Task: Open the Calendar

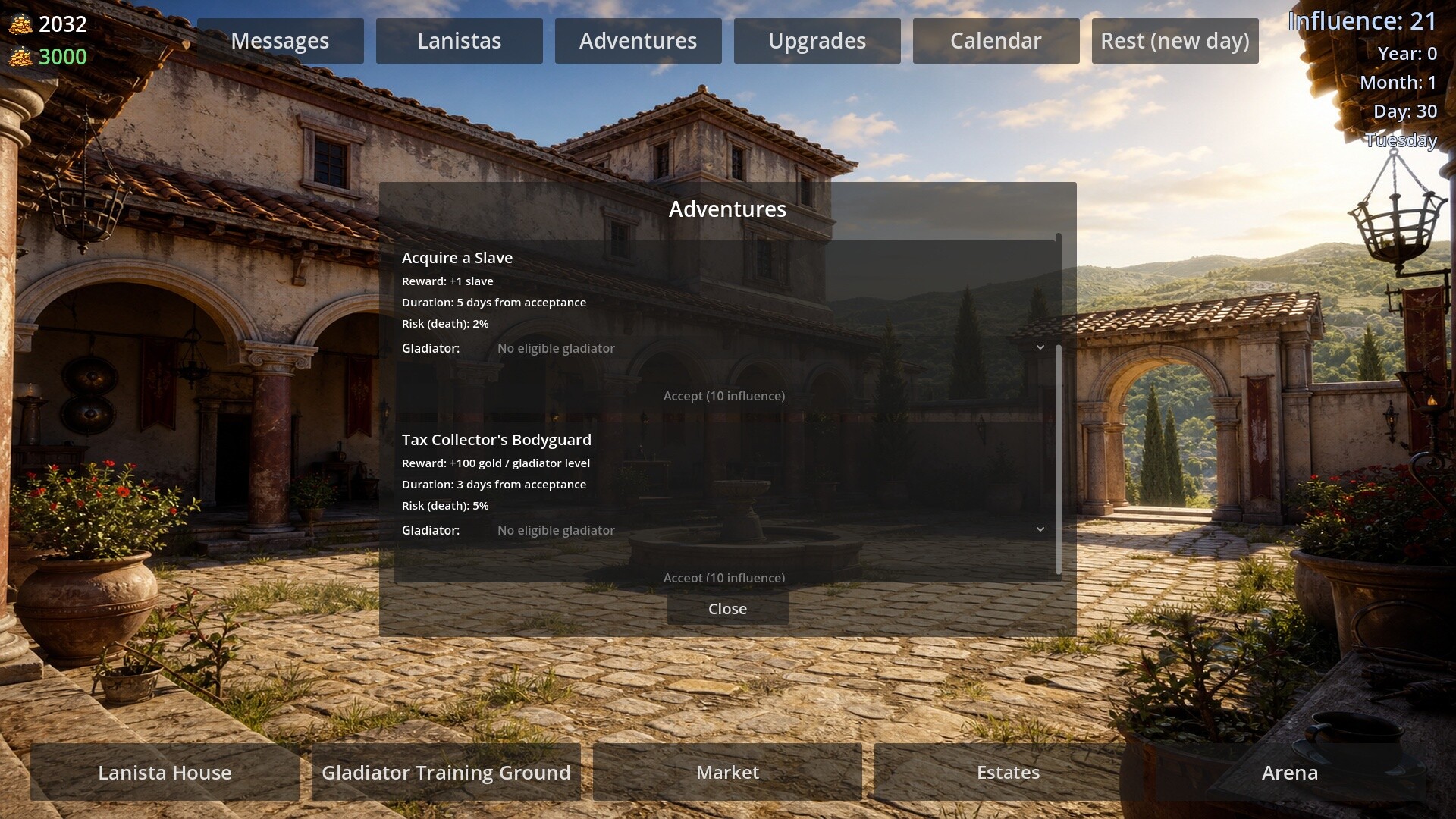Action: 996,41
